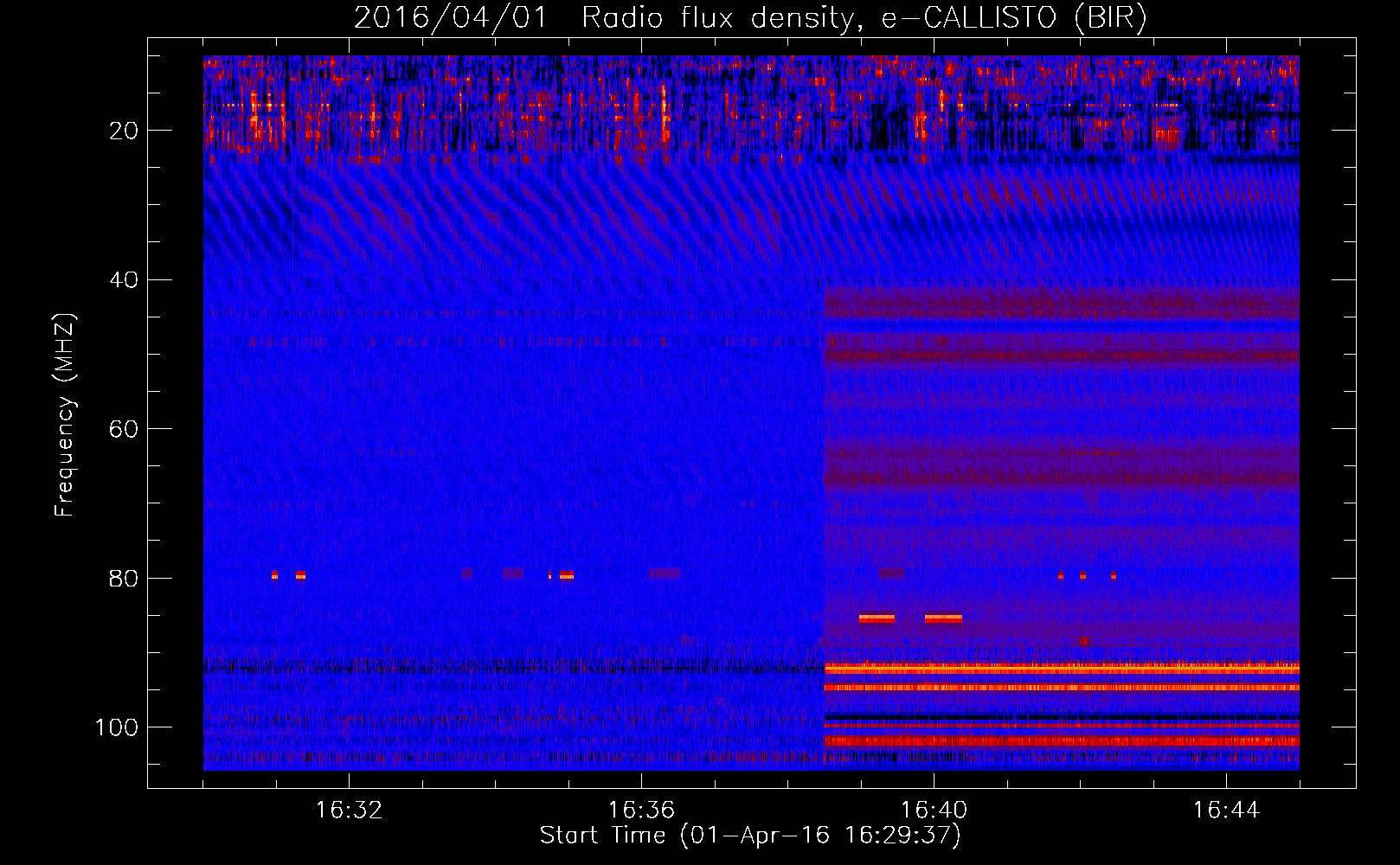Screen dimensions: 1400x865
Task: Click the '80' frequency tick label
Action: click(x=125, y=579)
